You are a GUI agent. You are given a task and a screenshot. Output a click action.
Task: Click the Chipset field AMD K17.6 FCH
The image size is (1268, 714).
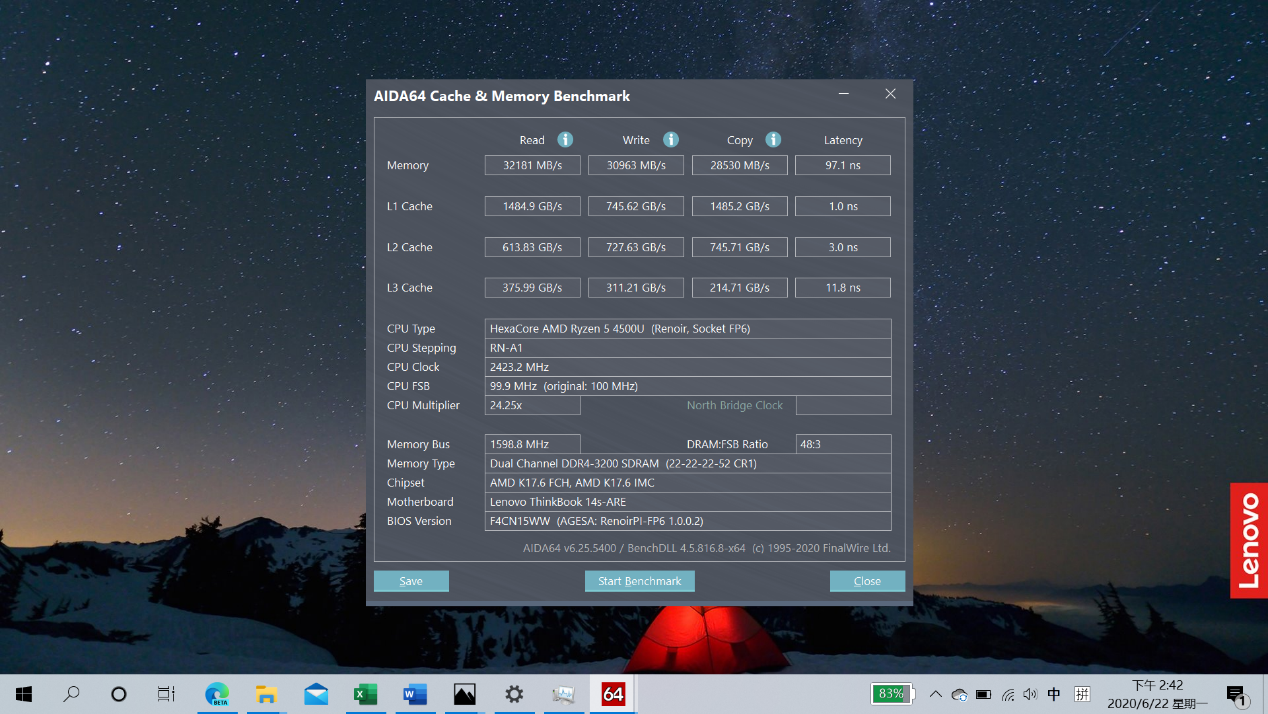pyautogui.click(x=688, y=483)
